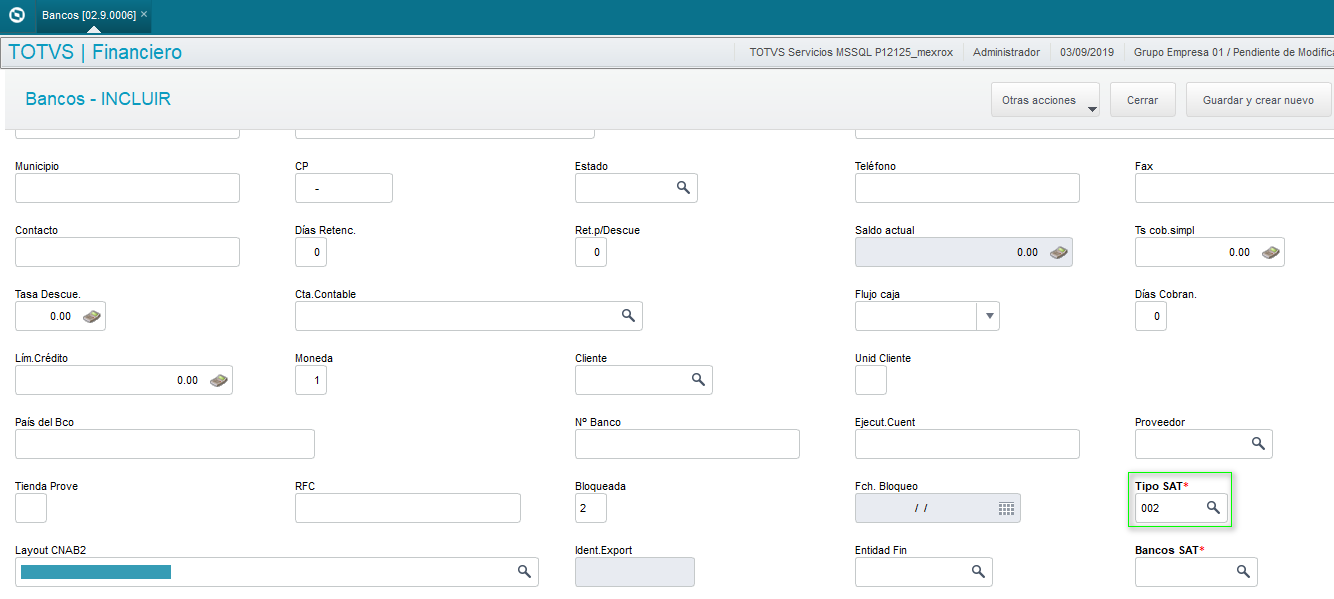Image resolution: width=1334 pixels, height=599 pixels.
Task: Click the Grupo Empresa 01 label
Action: pos(1233,52)
